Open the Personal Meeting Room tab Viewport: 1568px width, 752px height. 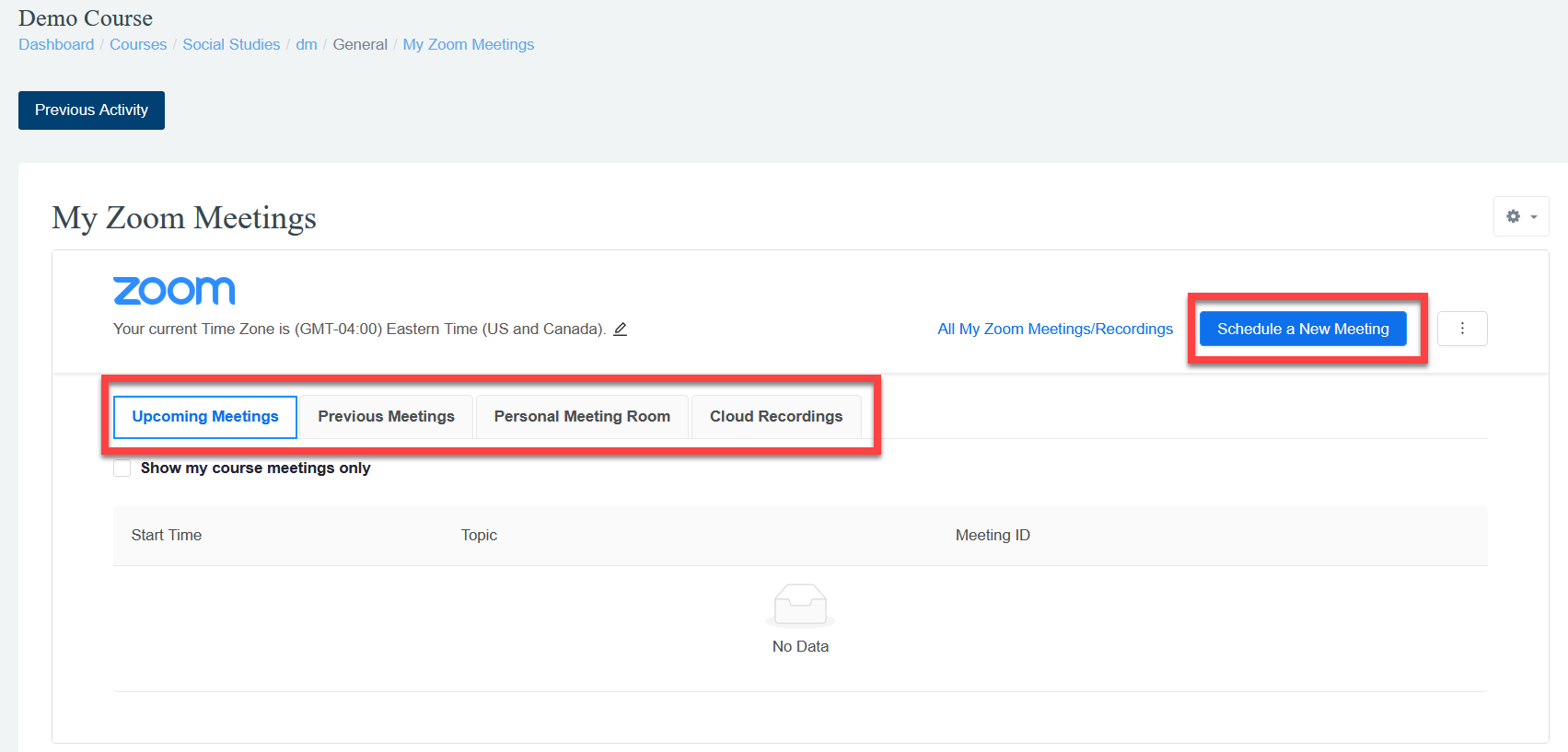click(582, 417)
